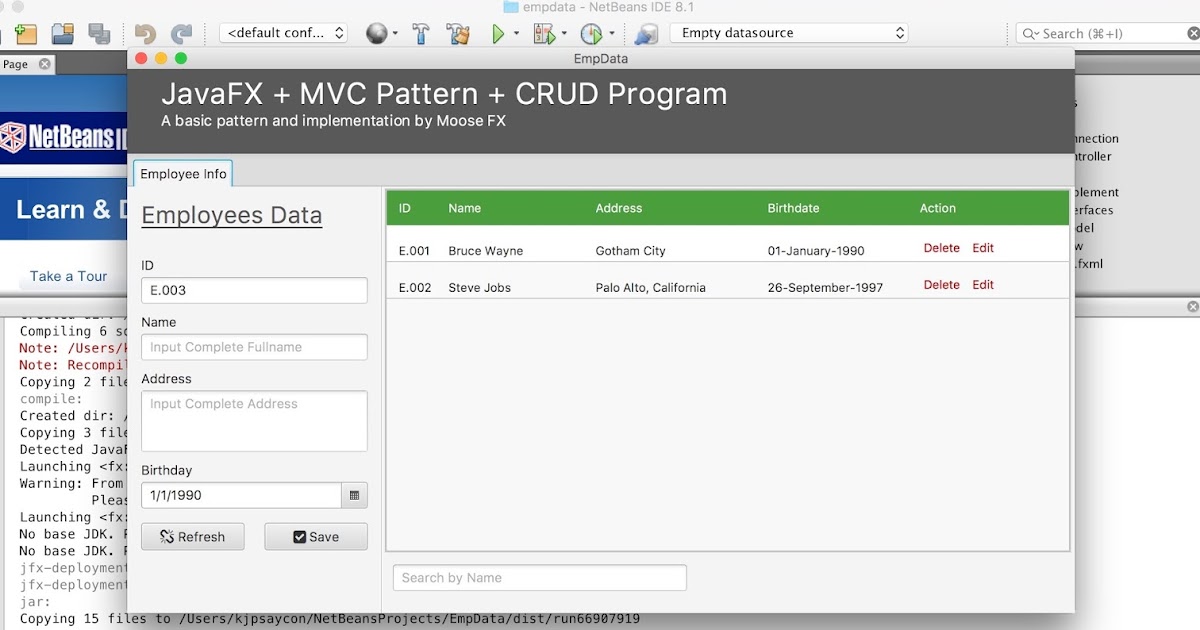The width and height of the screenshot is (1200, 630).
Task: Profile the project using the clock icon
Action: point(592,33)
